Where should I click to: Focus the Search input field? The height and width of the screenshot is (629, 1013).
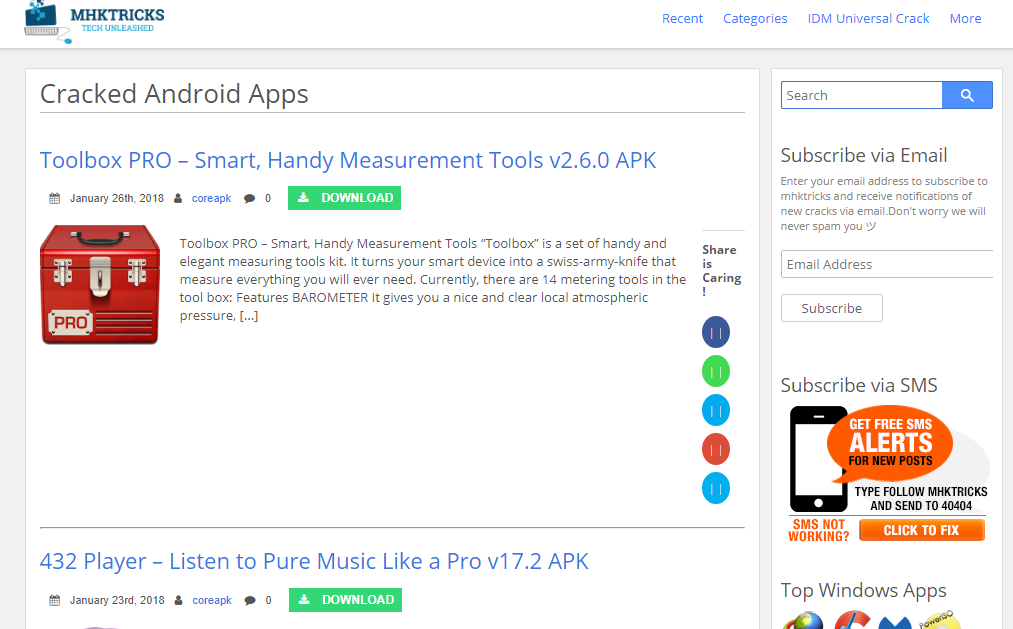click(861, 95)
